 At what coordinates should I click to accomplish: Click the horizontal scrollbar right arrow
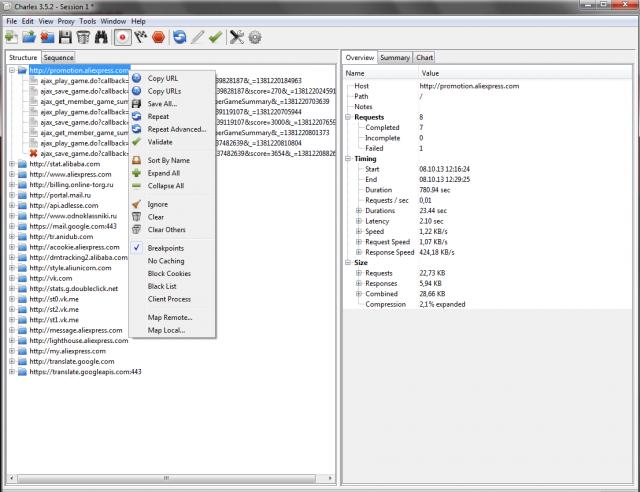coord(330,478)
